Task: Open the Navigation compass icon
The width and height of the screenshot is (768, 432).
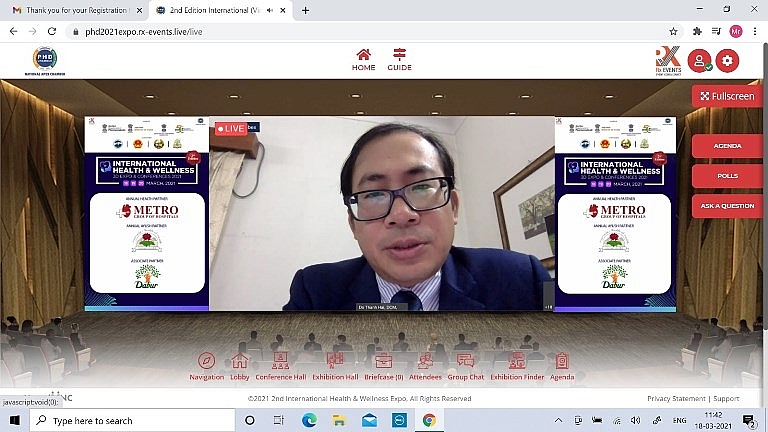Action: [206, 362]
